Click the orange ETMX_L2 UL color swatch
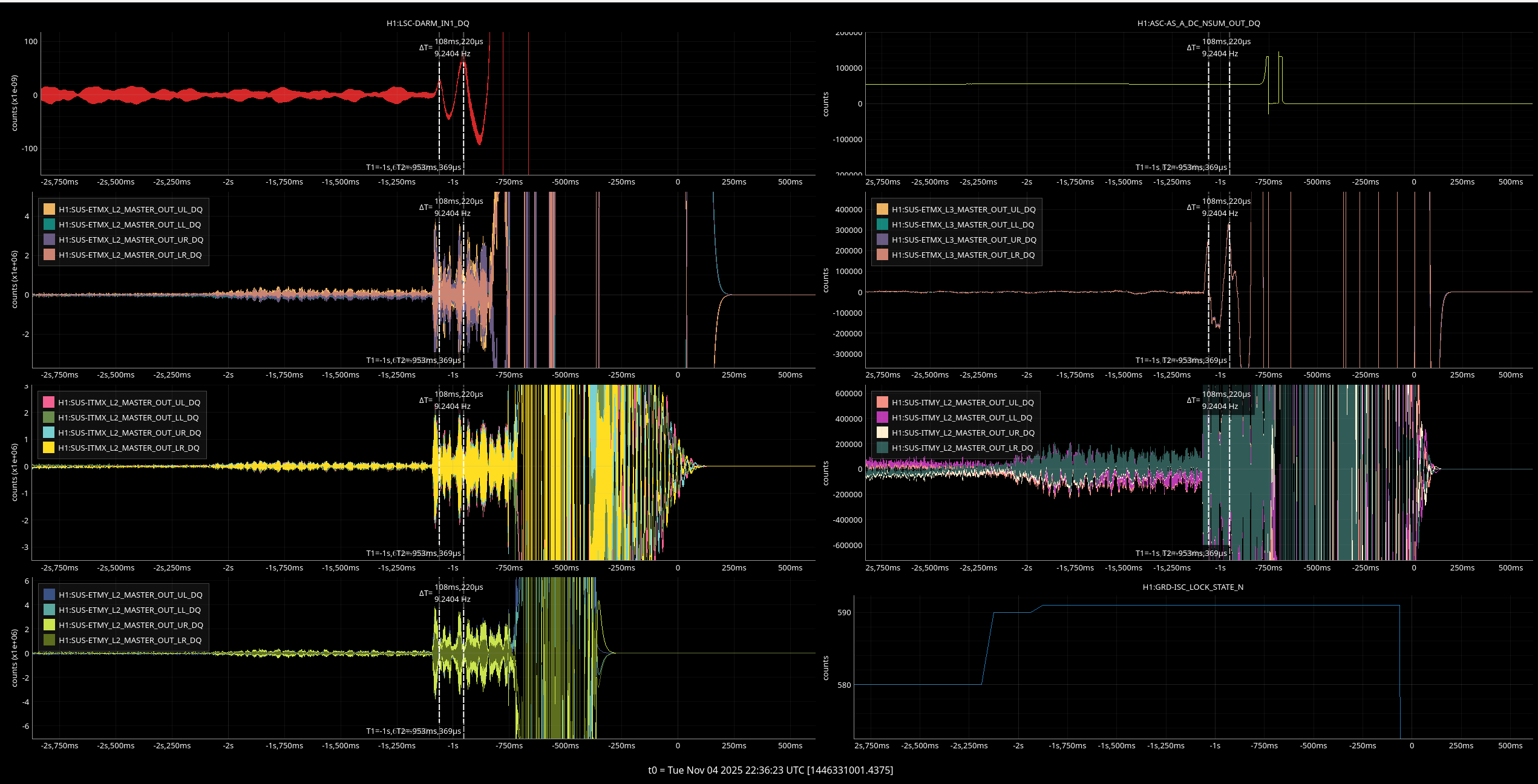This screenshot has height=784, width=1538. click(49, 209)
